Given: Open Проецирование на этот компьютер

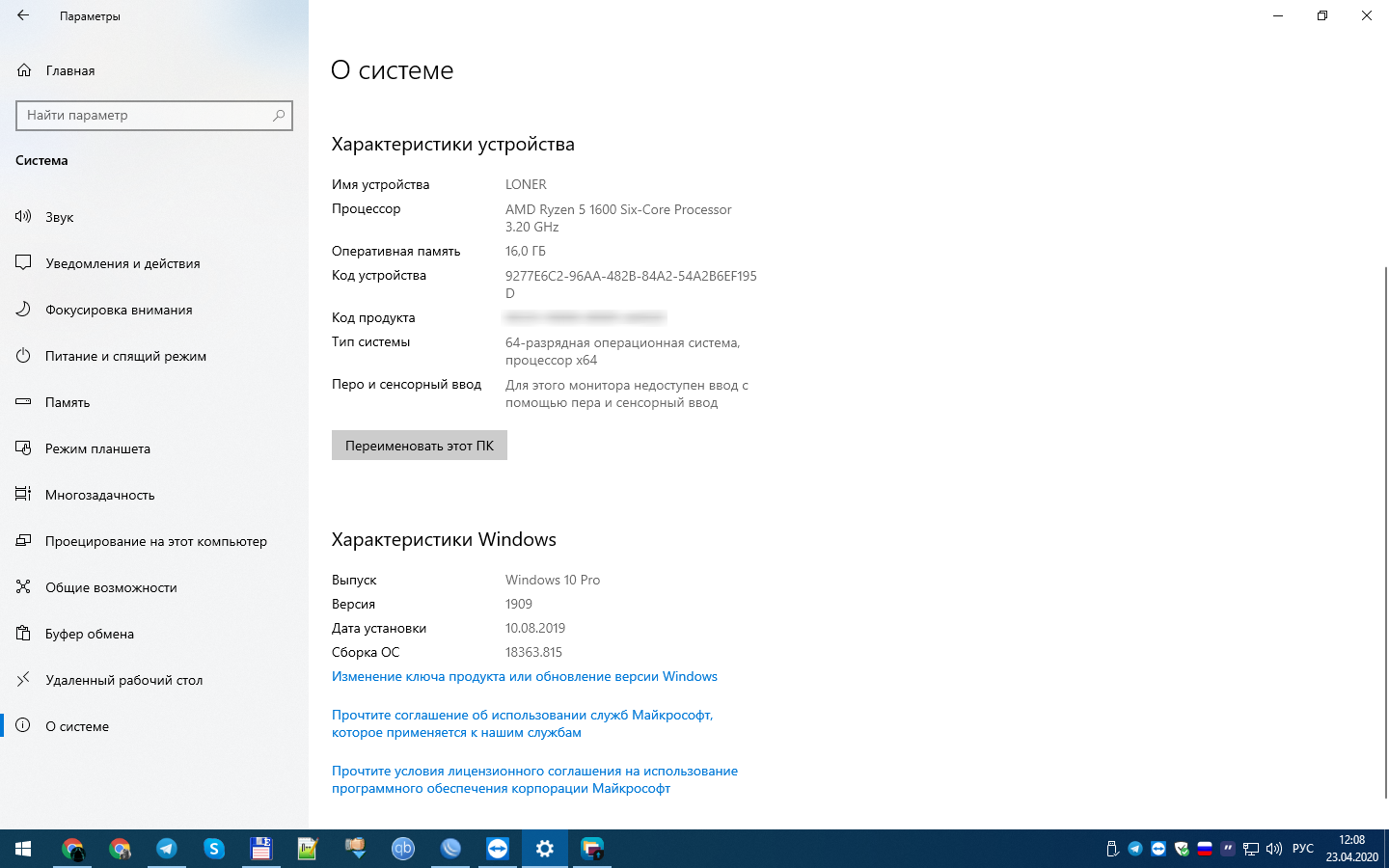Looking at the screenshot, I should (x=154, y=541).
